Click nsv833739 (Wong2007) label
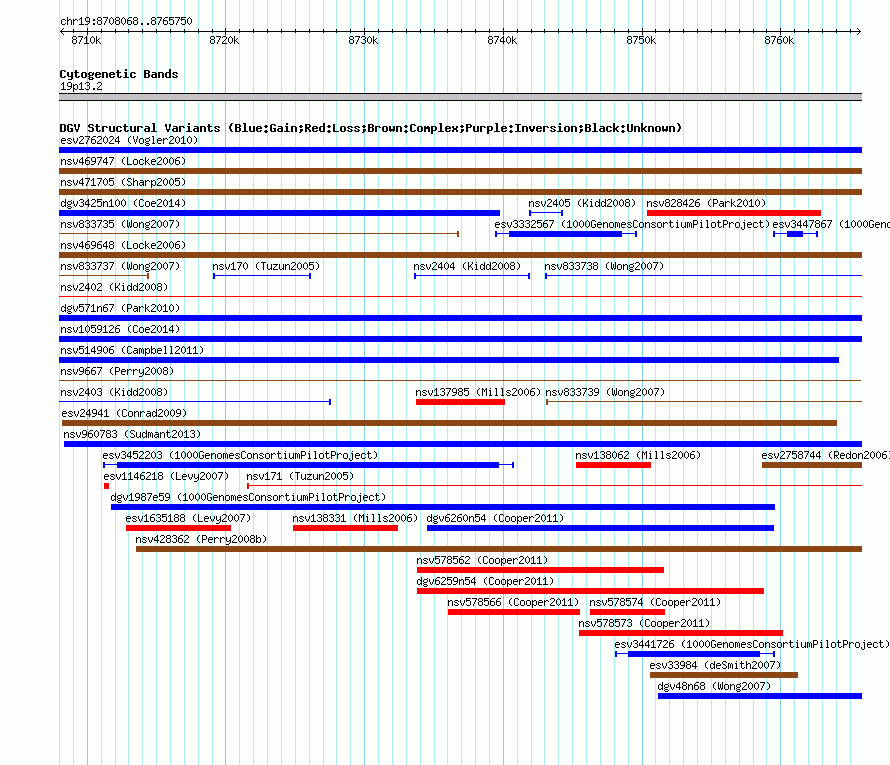 pos(605,392)
